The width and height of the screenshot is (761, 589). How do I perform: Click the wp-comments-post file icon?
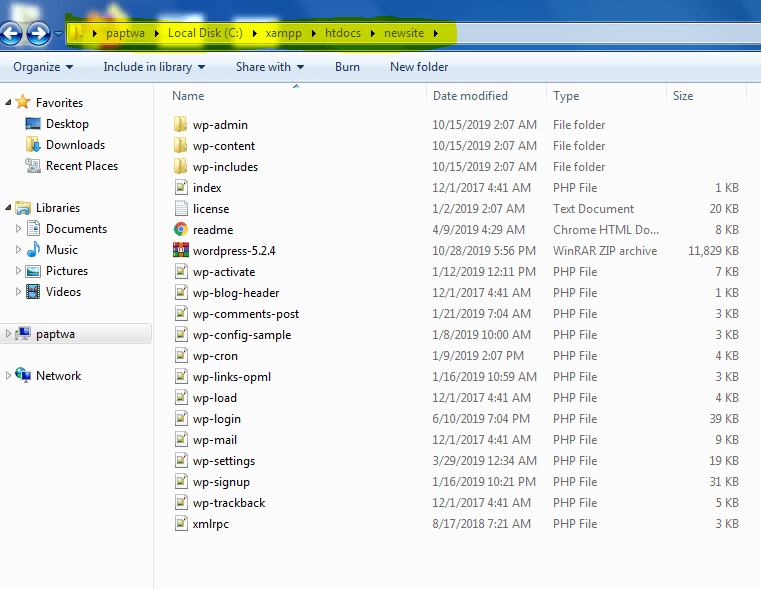point(181,313)
